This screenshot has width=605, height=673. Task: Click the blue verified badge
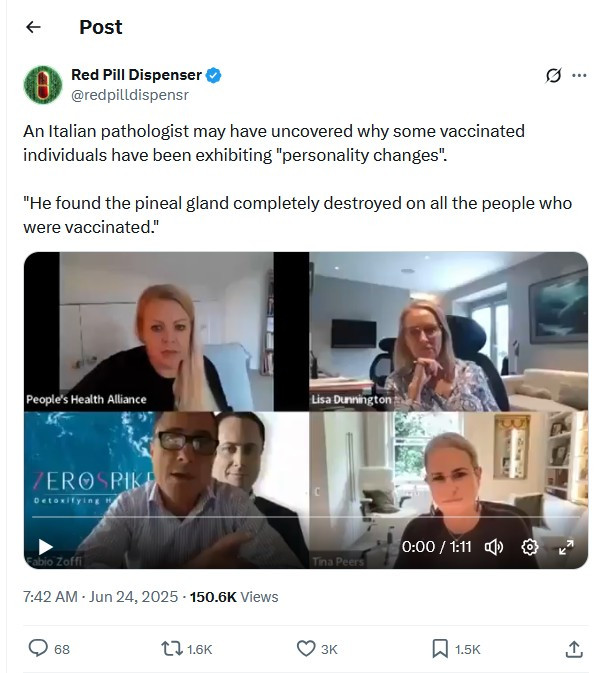point(214,75)
